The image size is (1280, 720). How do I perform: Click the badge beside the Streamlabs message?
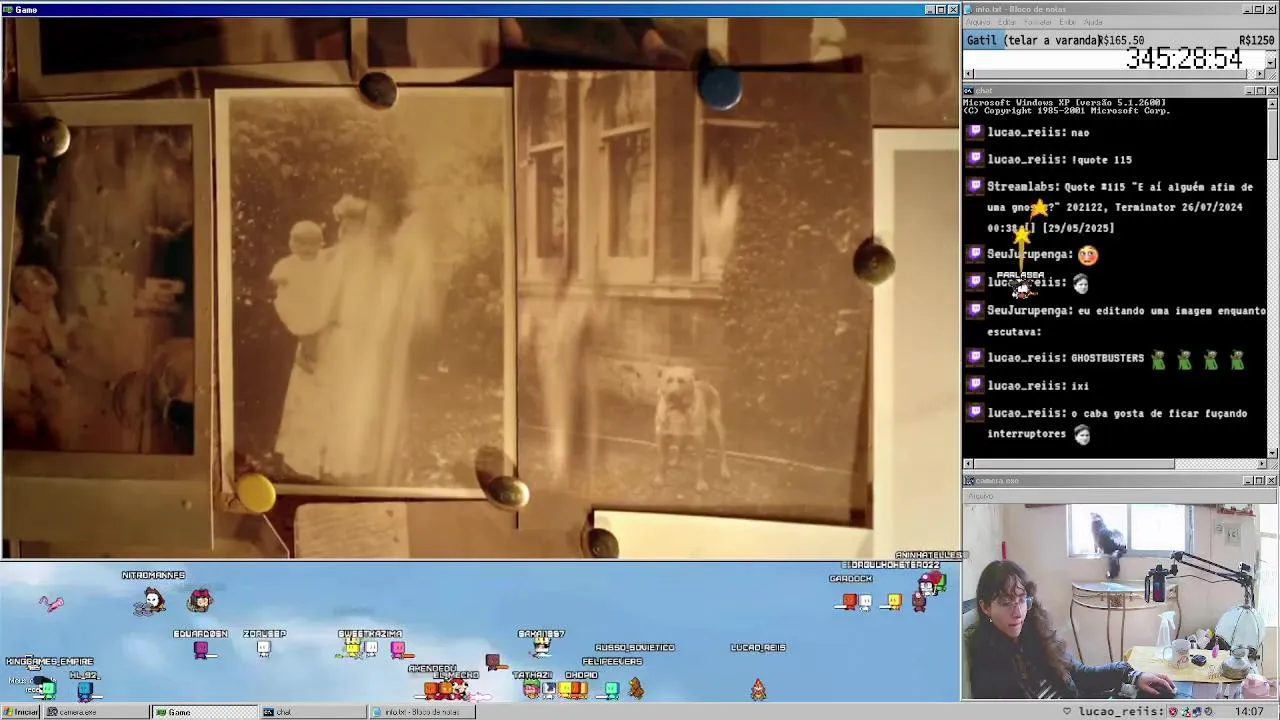(976, 186)
